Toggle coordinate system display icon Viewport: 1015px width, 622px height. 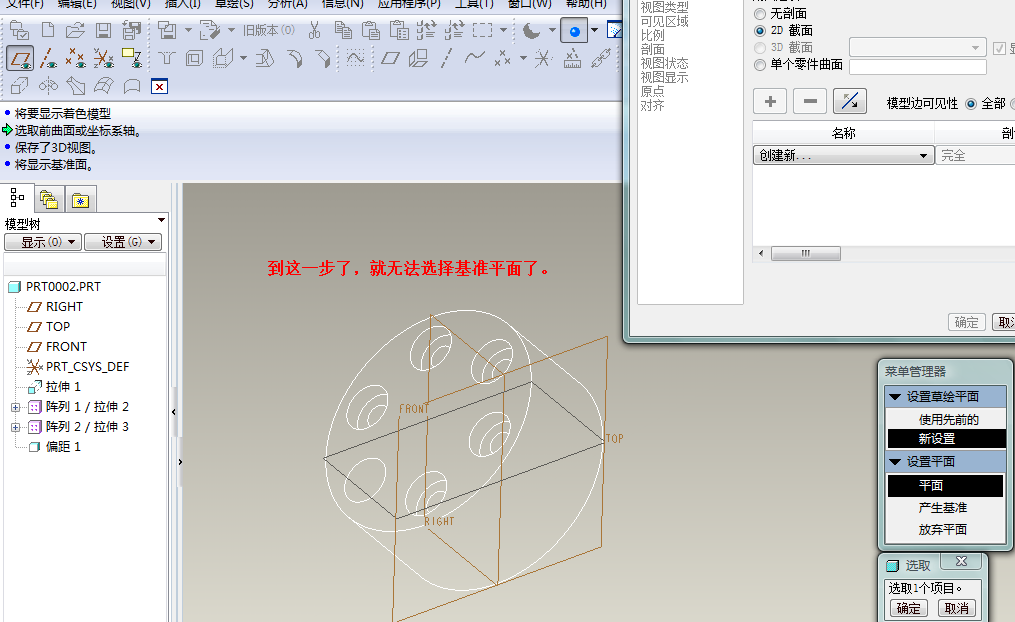[x=103, y=58]
